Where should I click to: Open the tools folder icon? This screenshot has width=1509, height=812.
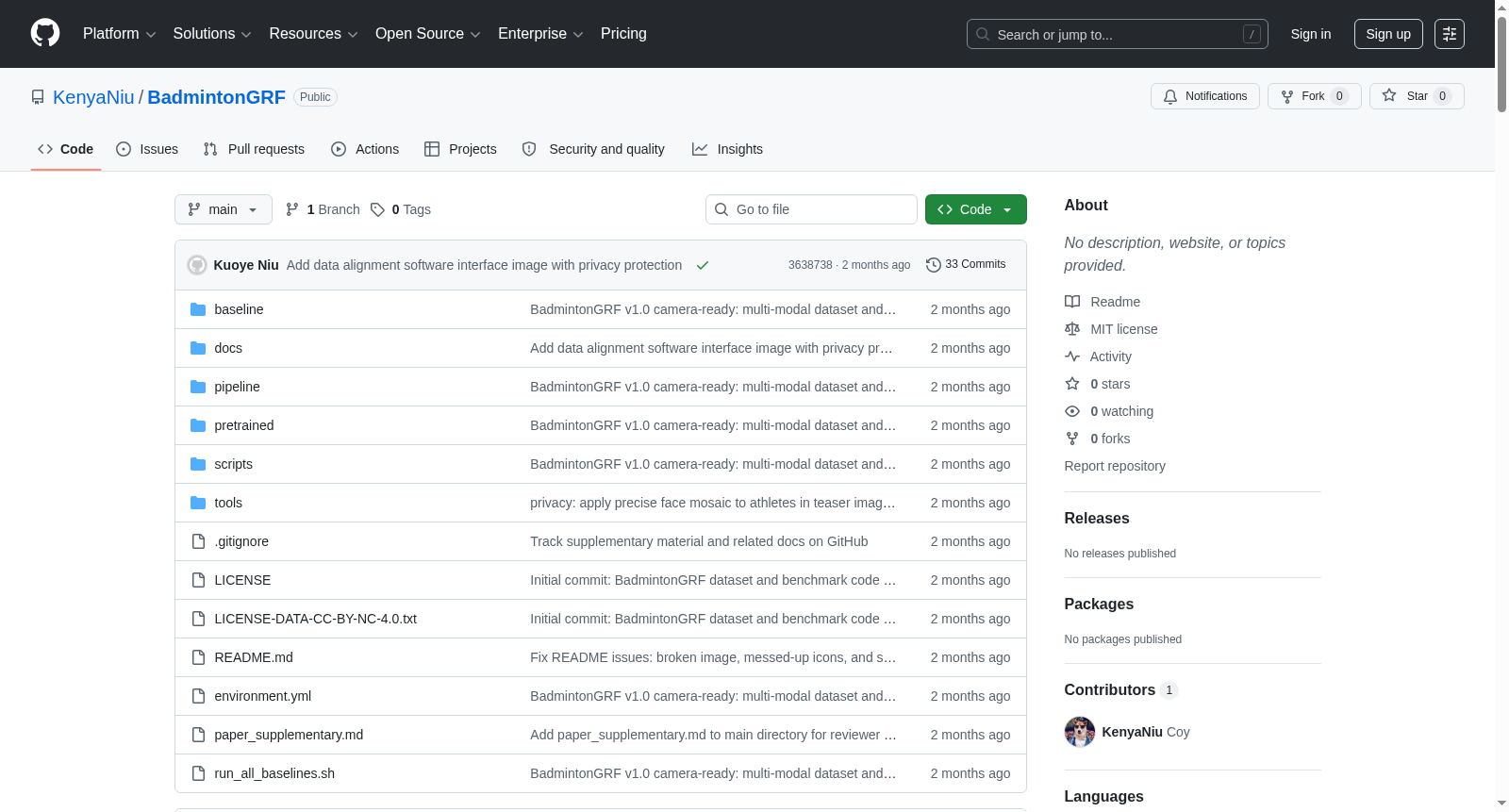[x=198, y=503]
